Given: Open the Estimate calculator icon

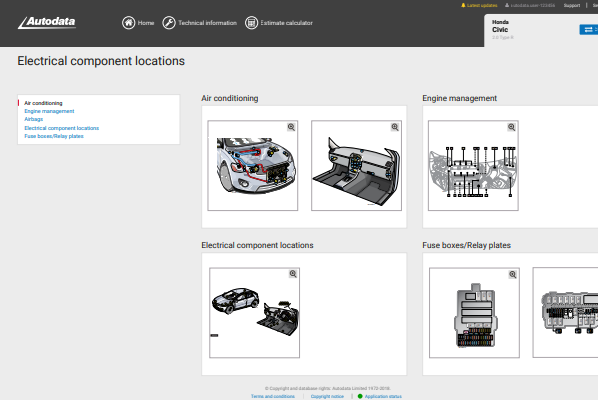Looking at the screenshot, I should pos(251,23).
